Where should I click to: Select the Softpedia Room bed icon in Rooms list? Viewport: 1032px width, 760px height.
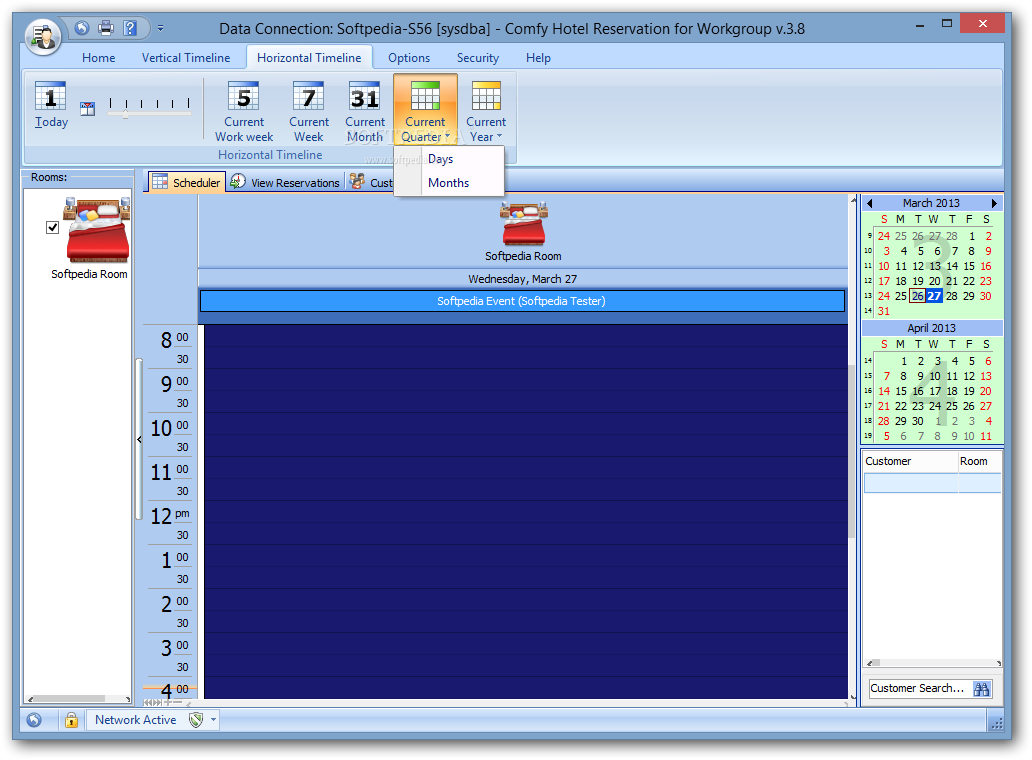coord(97,230)
